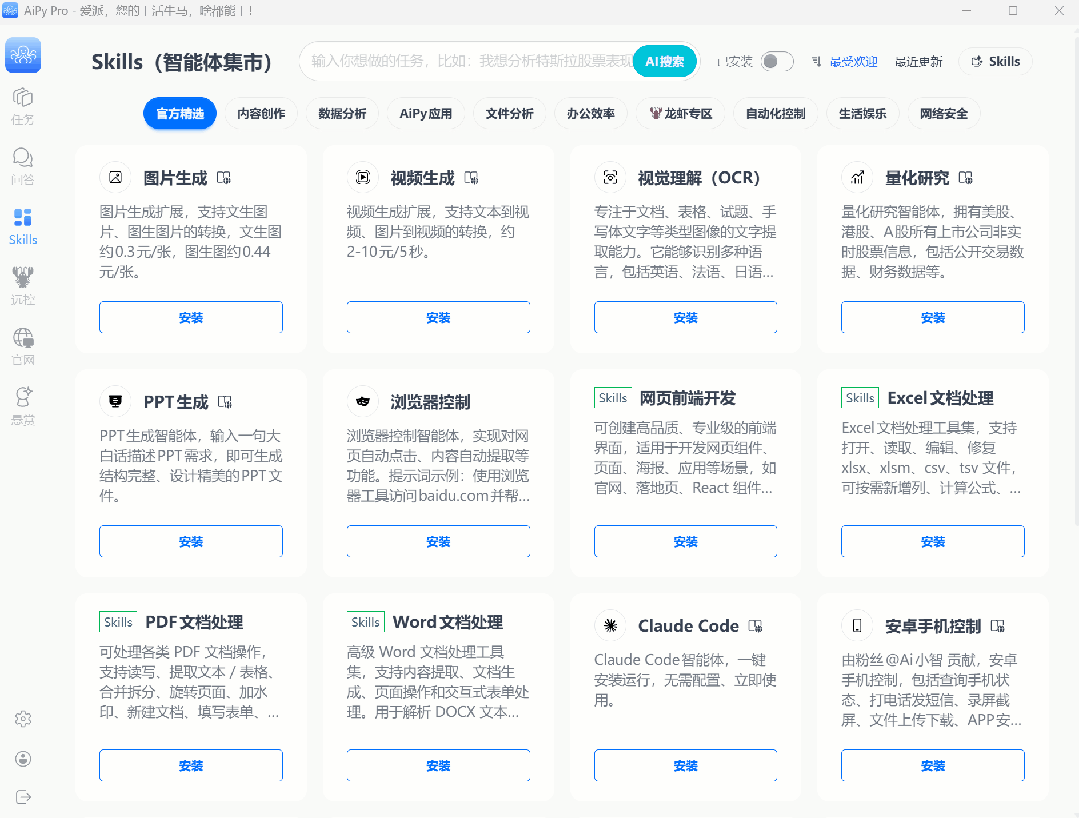This screenshot has height=818, width=1079.
Task: Click the 视频生成 card video icon
Action: (363, 177)
